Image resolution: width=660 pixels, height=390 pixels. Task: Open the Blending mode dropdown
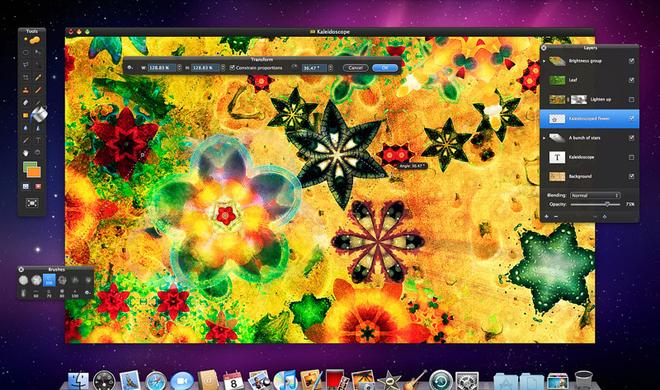(595, 195)
